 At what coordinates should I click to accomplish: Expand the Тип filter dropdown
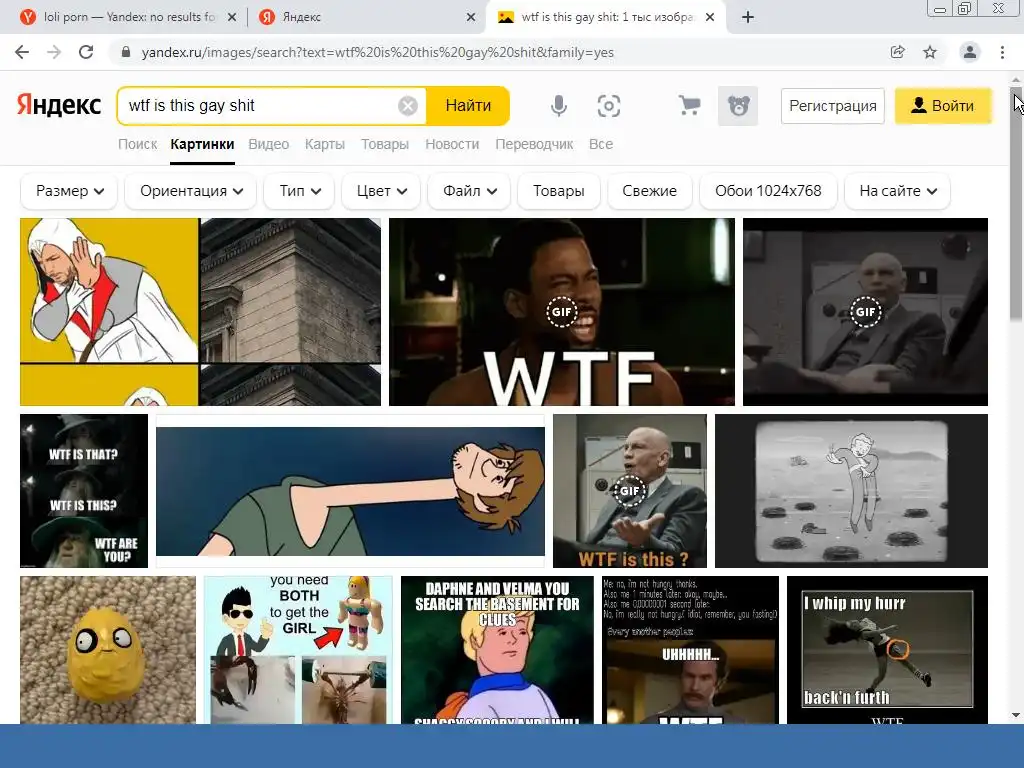pos(300,191)
